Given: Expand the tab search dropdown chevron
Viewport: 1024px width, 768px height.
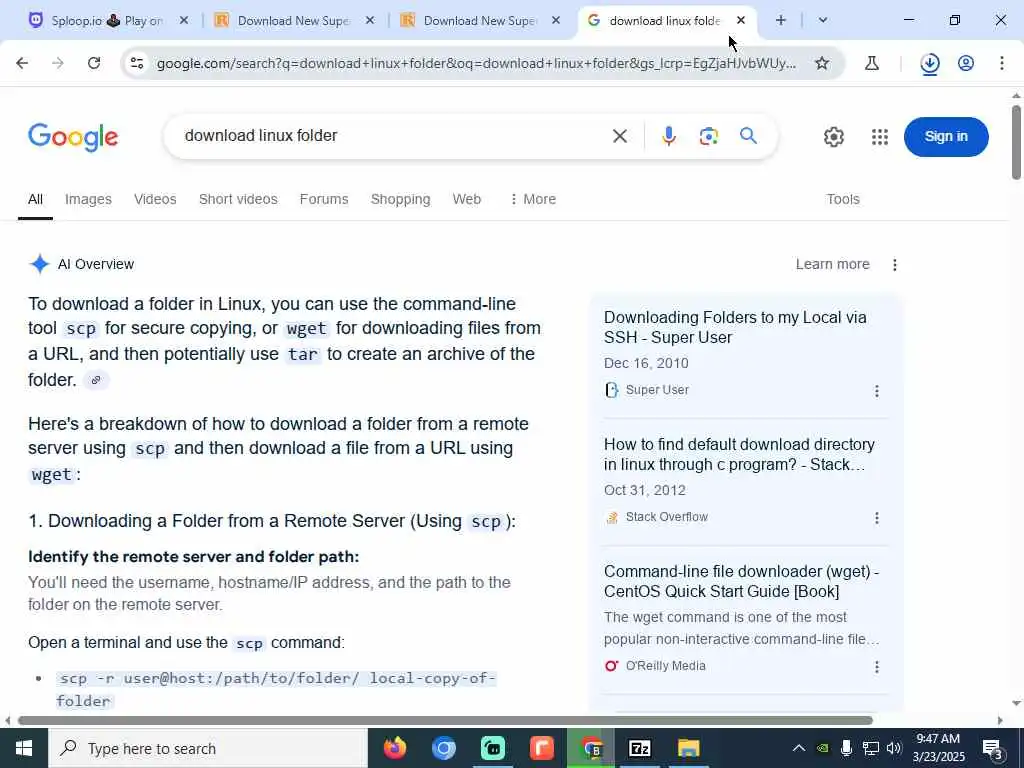Looking at the screenshot, I should (x=823, y=20).
